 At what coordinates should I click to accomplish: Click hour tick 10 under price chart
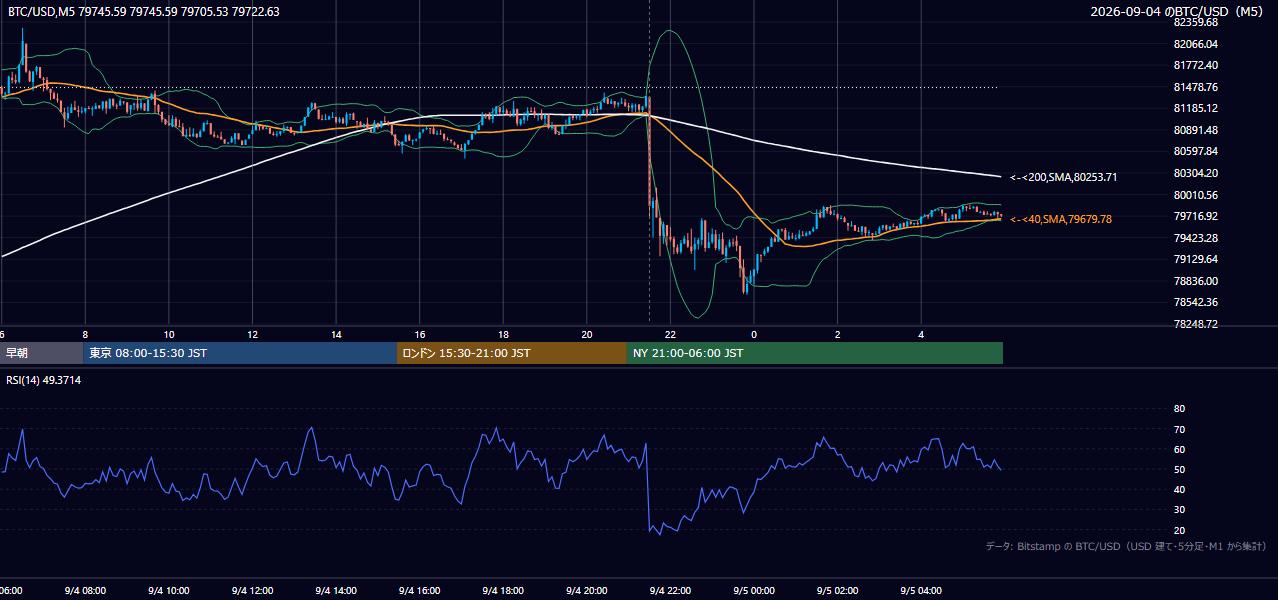tap(169, 334)
